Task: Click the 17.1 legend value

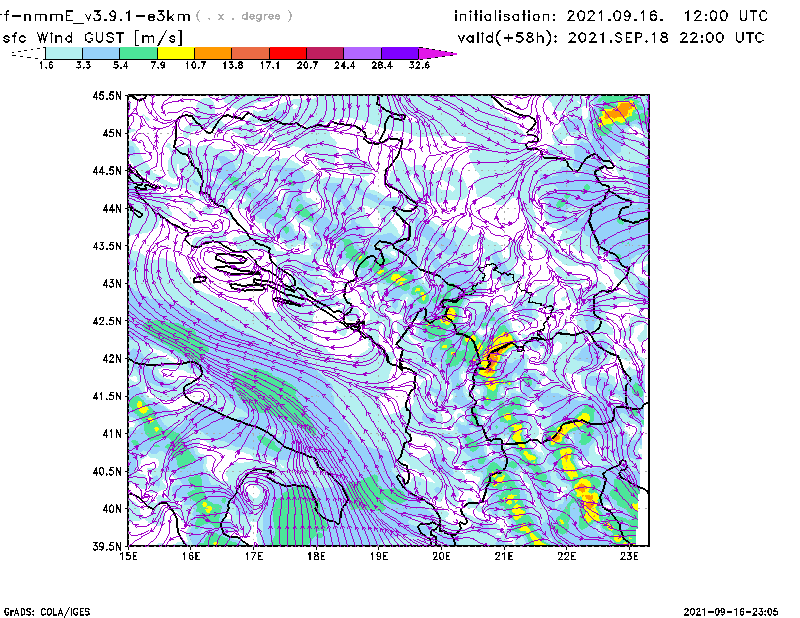Action: [x=270, y=65]
